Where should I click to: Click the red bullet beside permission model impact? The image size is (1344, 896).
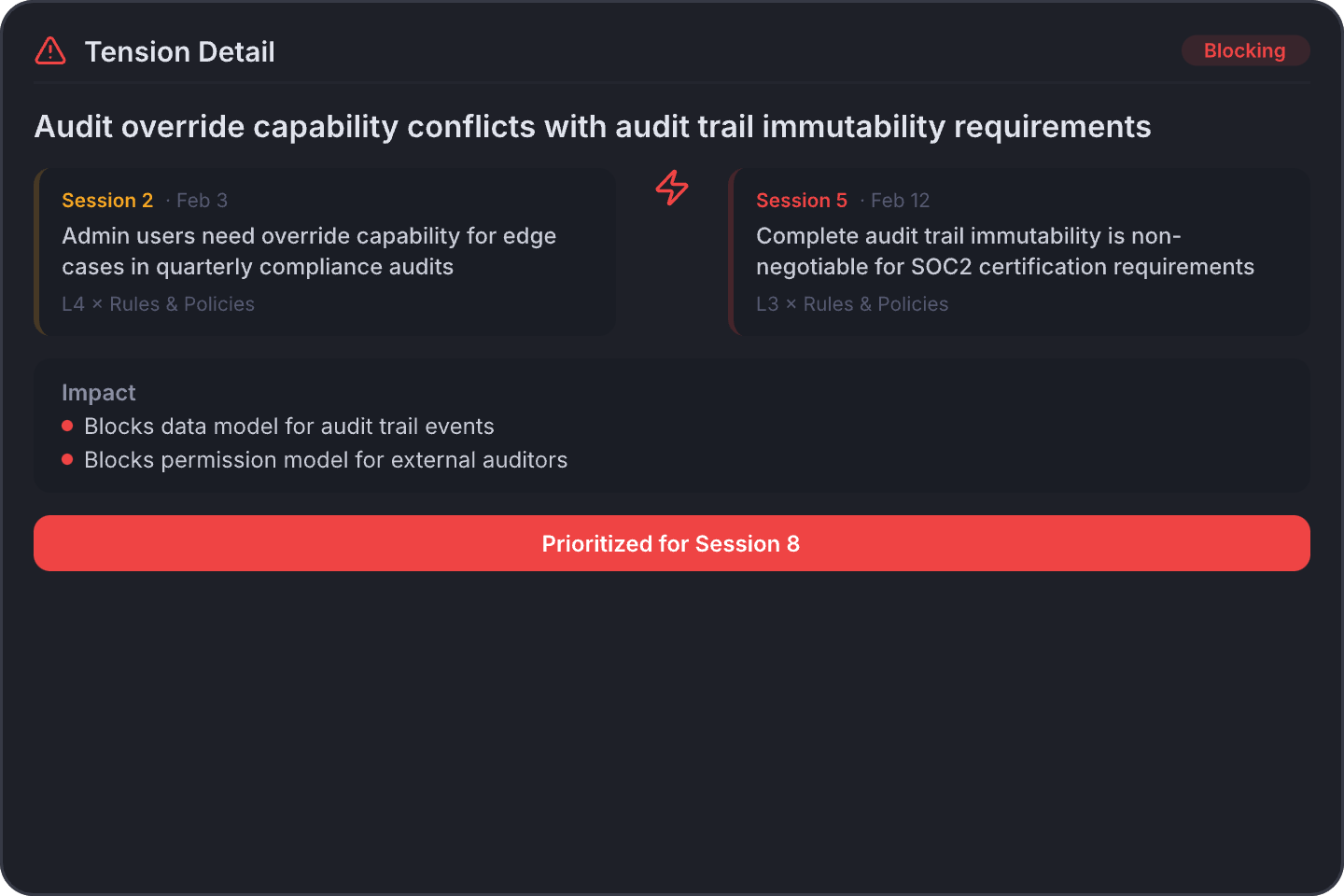pyautogui.click(x=67, y=459)
